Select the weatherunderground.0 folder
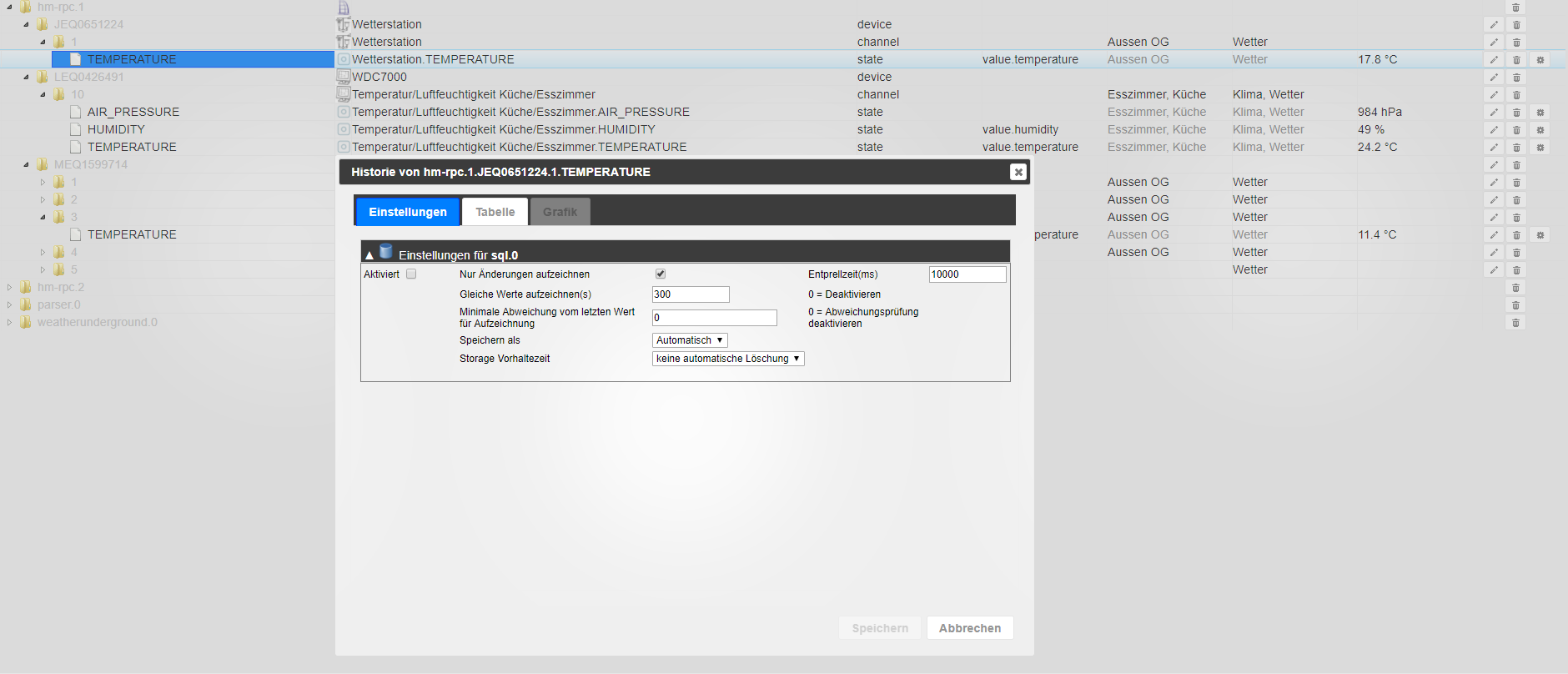 (x=97, y=322)
